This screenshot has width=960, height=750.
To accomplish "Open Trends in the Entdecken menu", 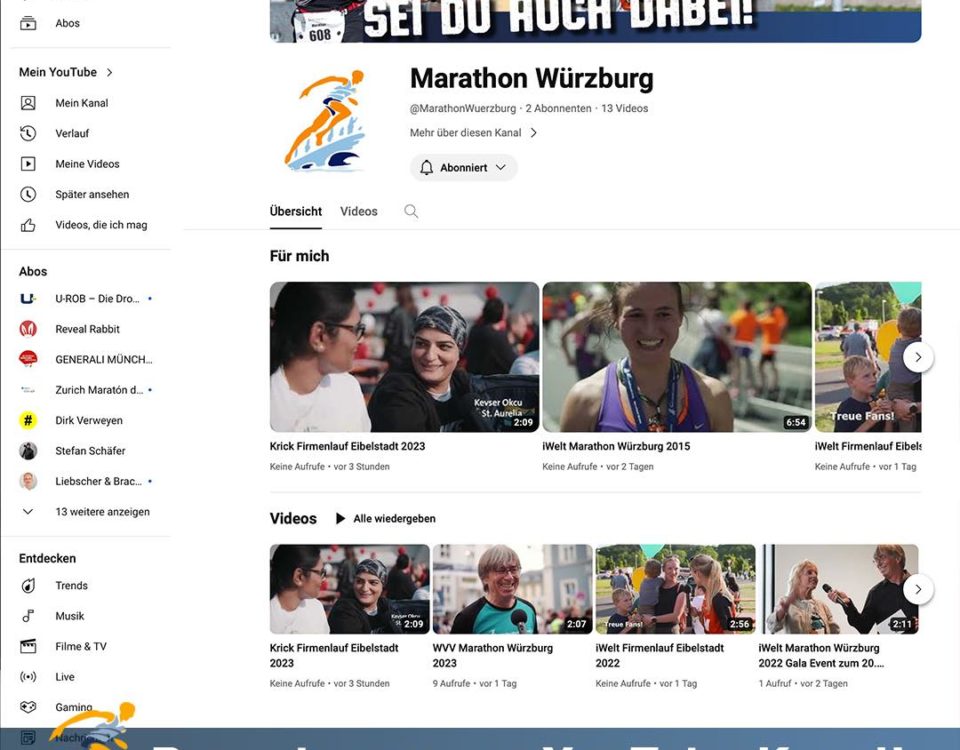I will pyautogui.click(x=72, y=586).
